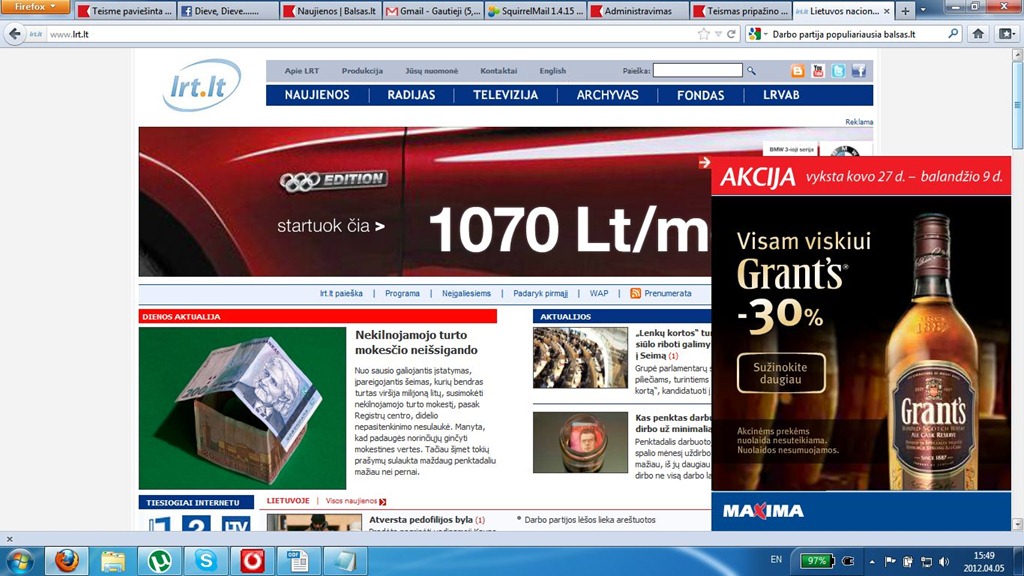Open the PDF document icon in the taskbar
The image size is (1024, 576).
[298, 561]
